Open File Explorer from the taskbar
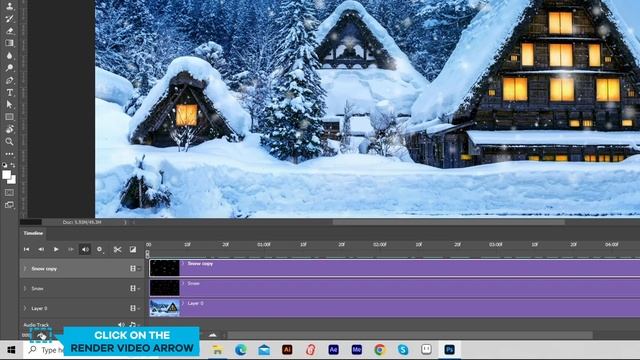 [218, 350]
